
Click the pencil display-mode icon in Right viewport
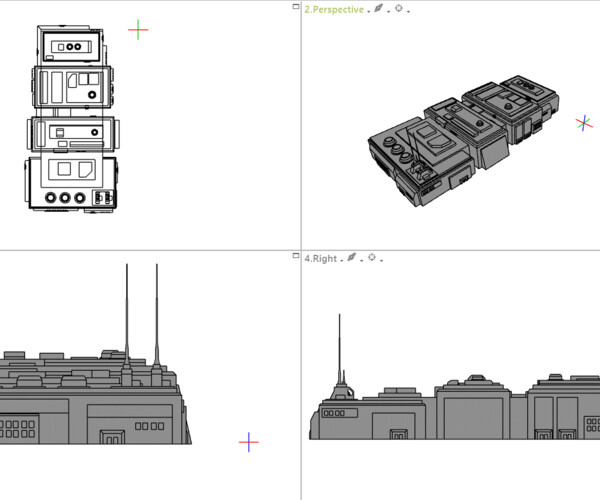coord(352,257)
